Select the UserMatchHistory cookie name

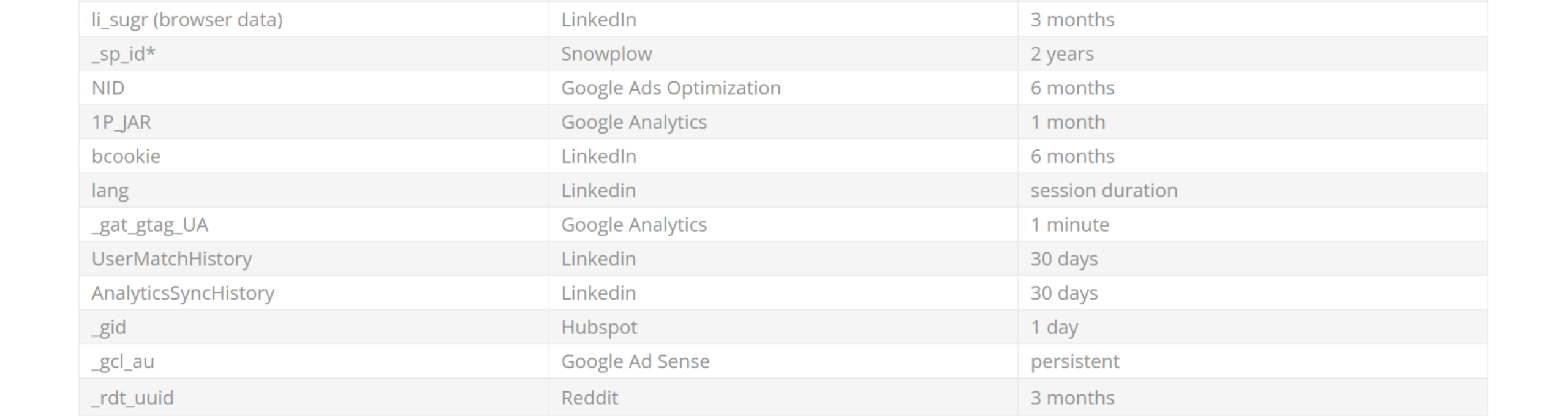171,259
